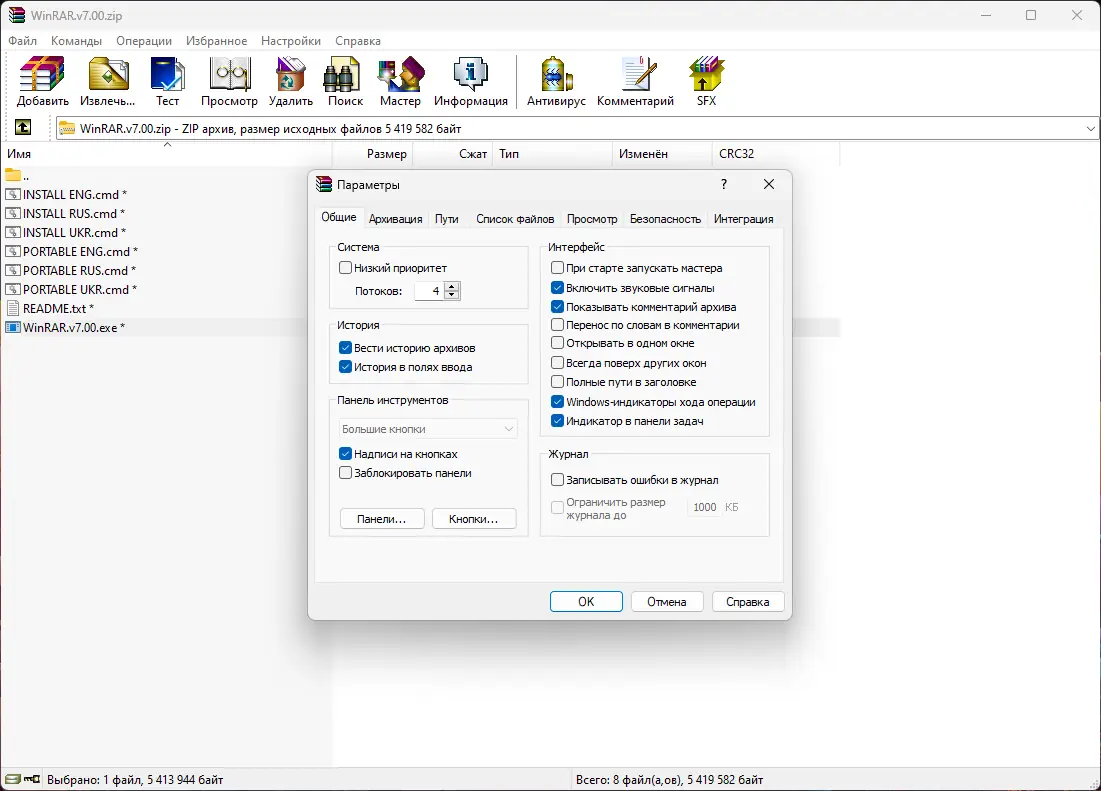This screenshot has width=1101, height=791.
Task: Click the icon of README.txt
Action: click(13, 308)
